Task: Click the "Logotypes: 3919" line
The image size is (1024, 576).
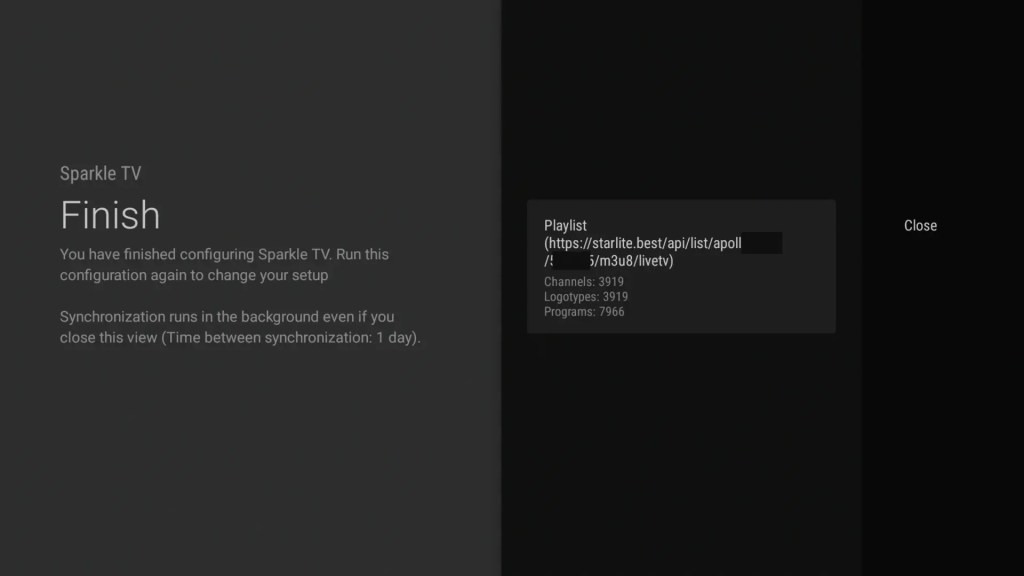Action: [x=586, y=297]
